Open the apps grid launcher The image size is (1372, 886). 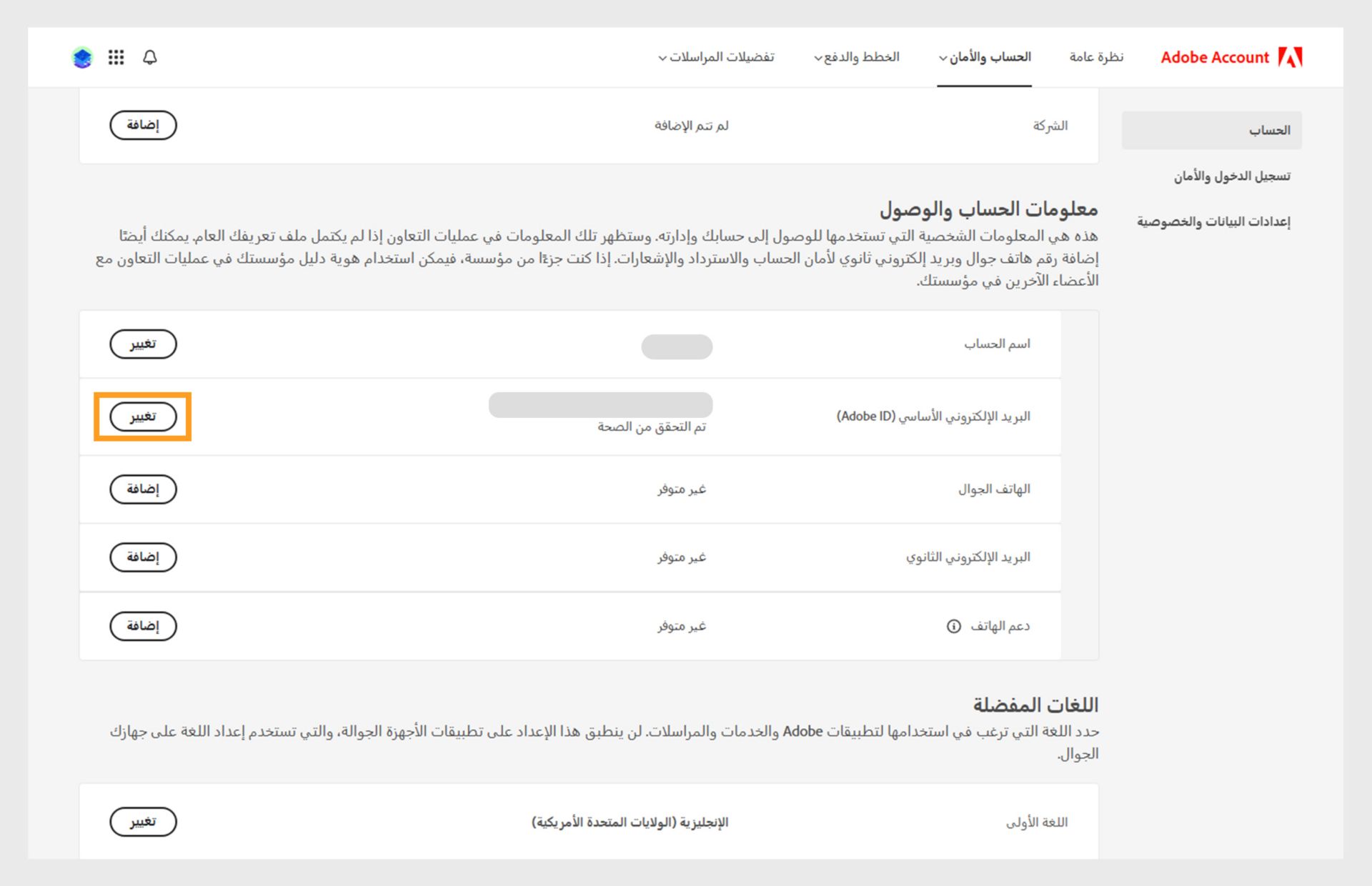(116, 57)
